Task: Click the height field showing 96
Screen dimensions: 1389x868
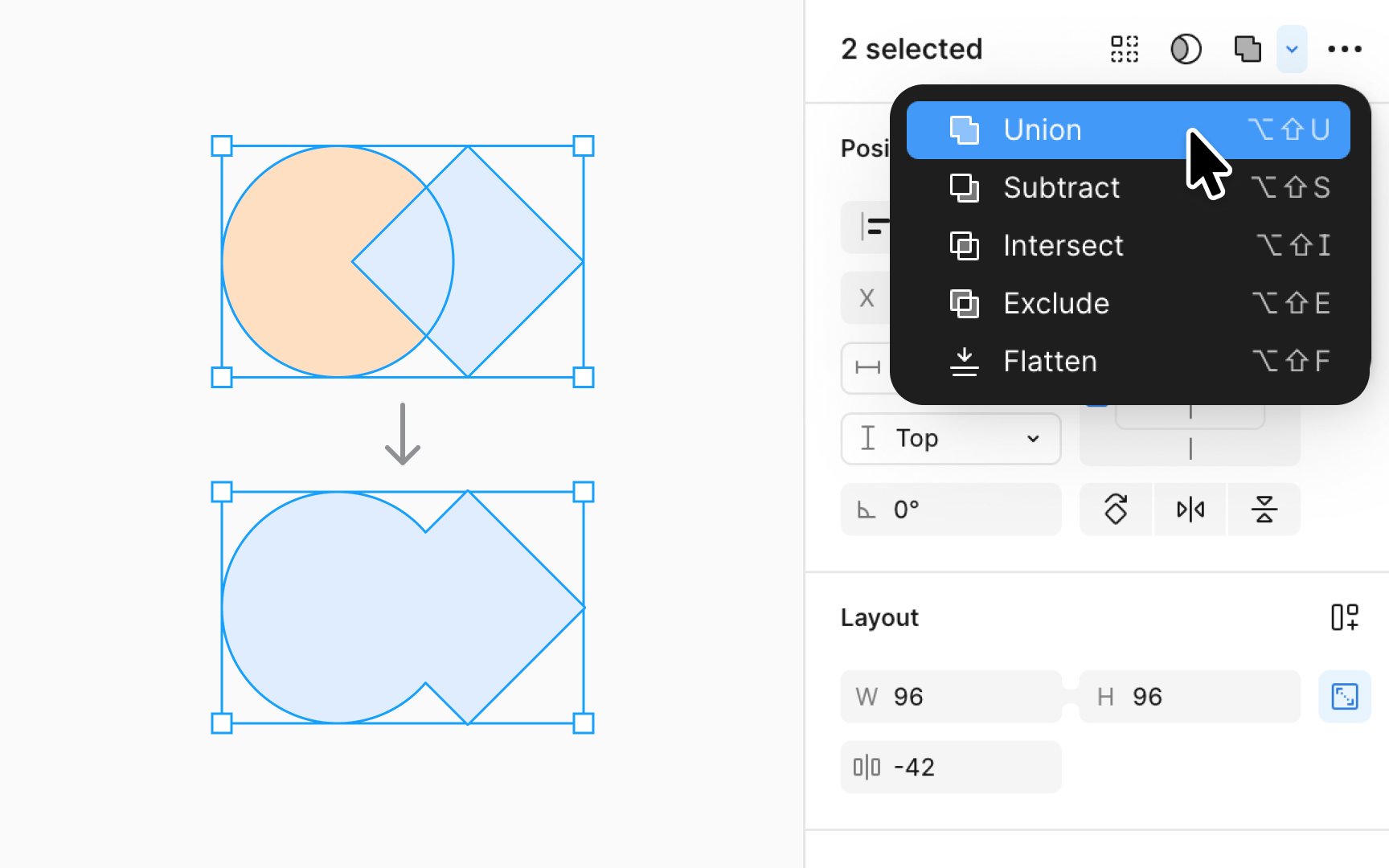Action: point(1190,697)
